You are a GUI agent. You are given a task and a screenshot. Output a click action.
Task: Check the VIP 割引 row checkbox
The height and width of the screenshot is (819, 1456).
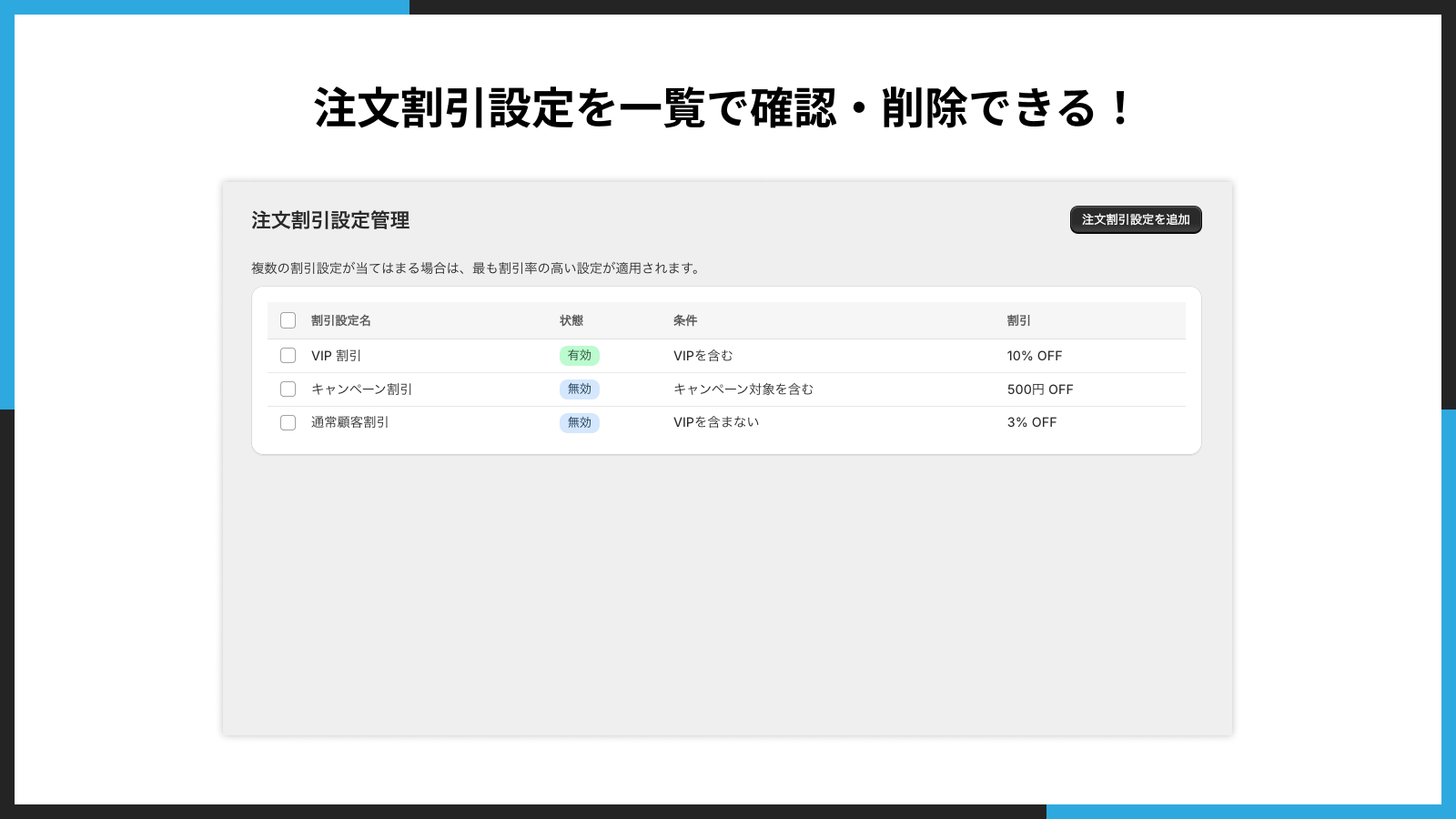(288, 356)
